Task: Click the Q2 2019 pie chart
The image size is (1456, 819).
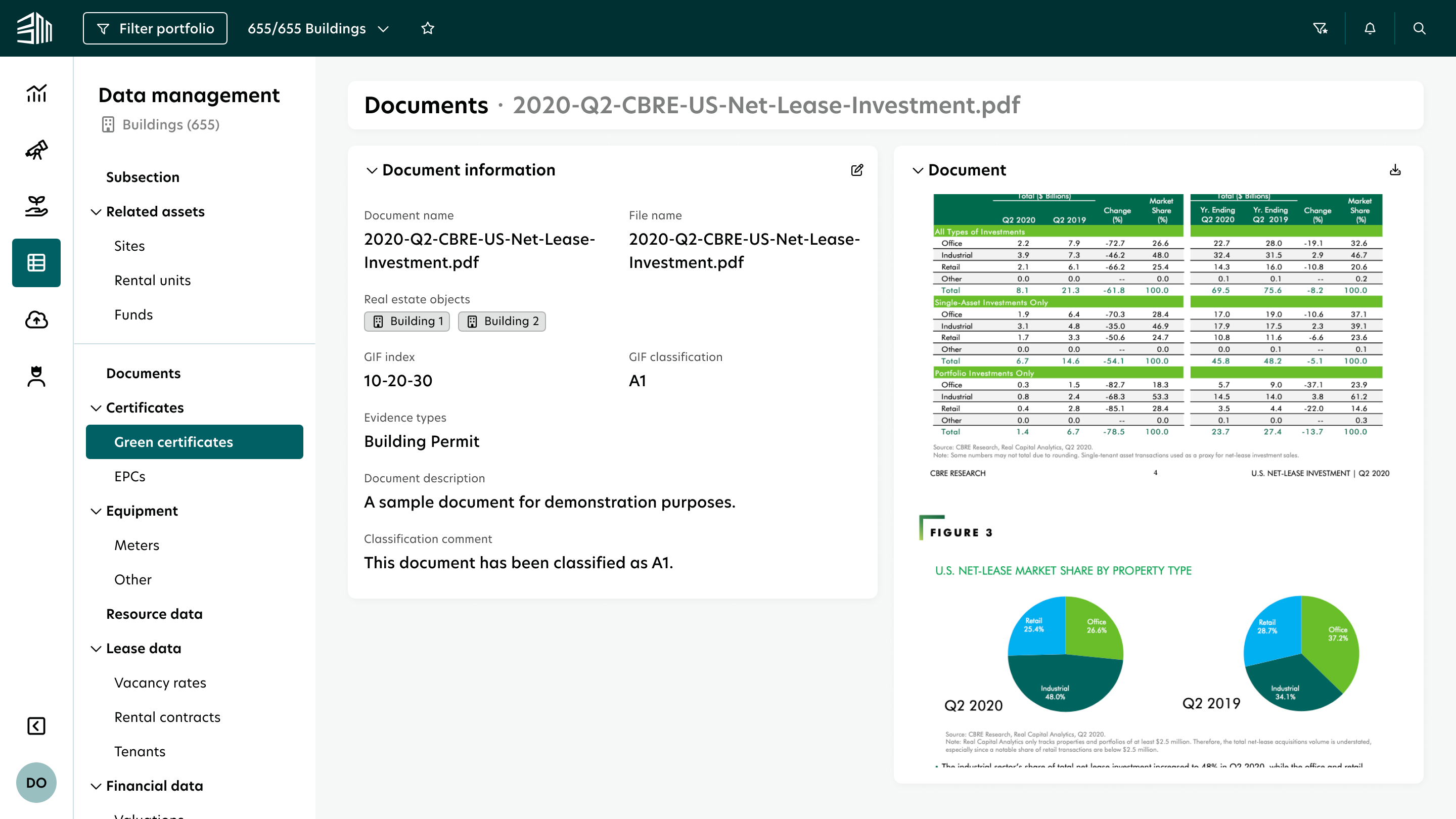Action: [1302, 654]
